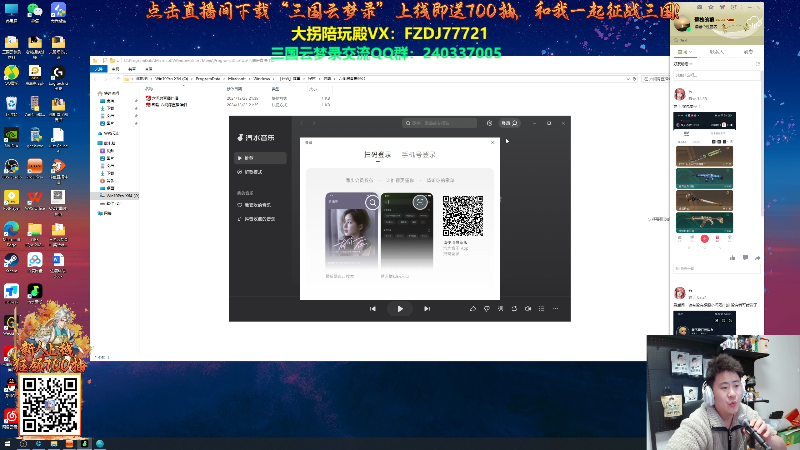Toggle the loop playback mode icon
Screen dimensions: 800x450
pyautogui.click(x=514, y=309)
